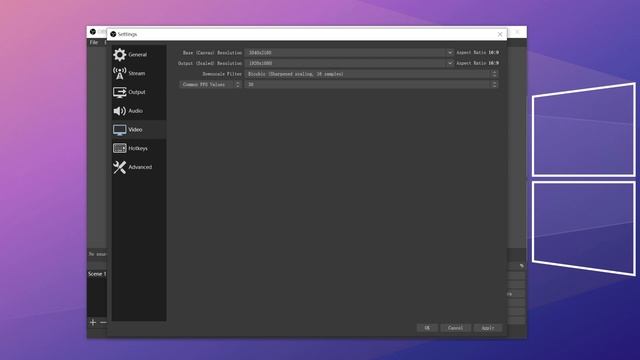Select Scene 1 in the scenes list
The image size is (640, 360).
tap(97, 274)
